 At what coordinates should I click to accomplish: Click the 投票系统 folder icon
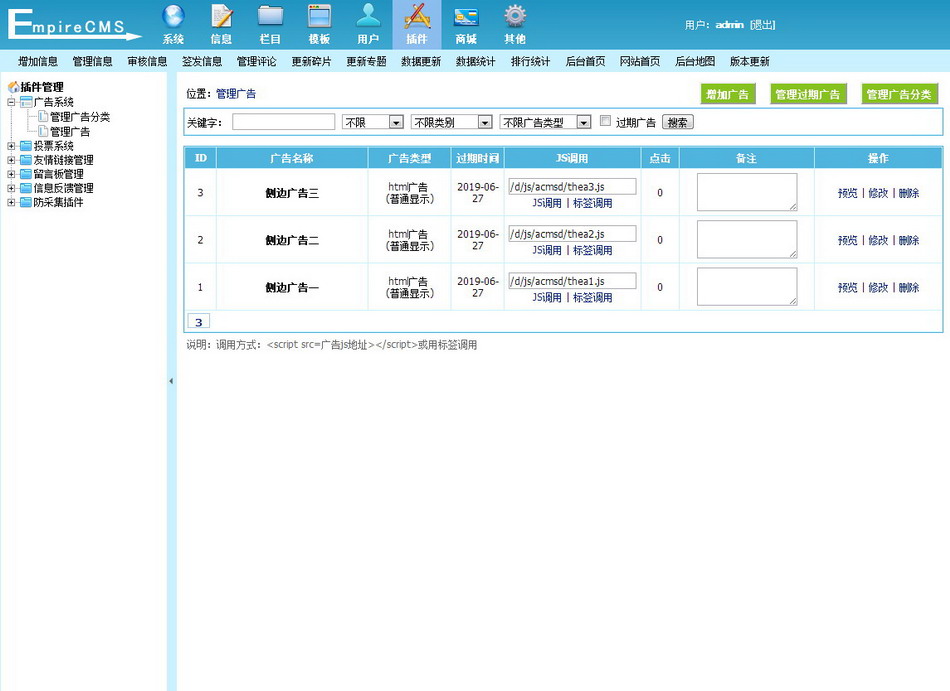coord(26,146)
